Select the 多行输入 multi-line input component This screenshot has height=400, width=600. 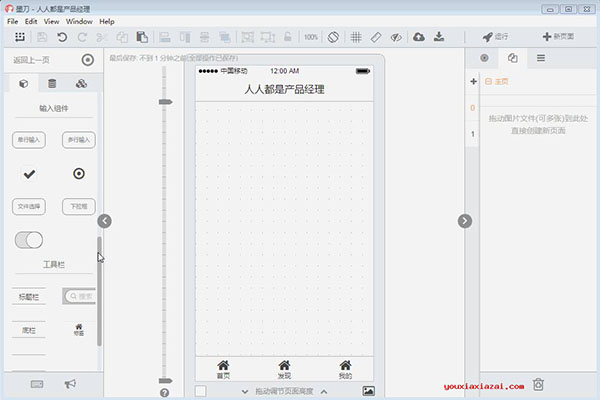pos(79,140)
